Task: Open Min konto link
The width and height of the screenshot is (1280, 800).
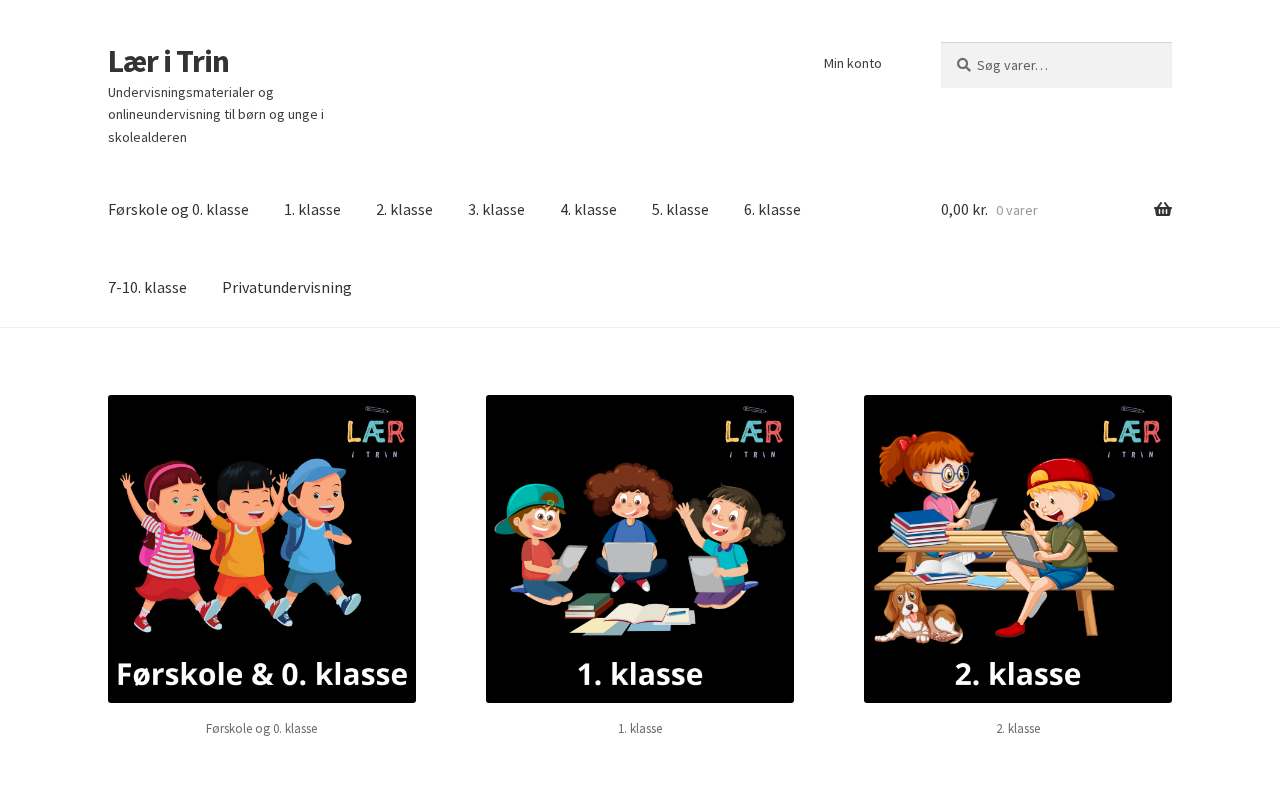Action: point(853,63)
